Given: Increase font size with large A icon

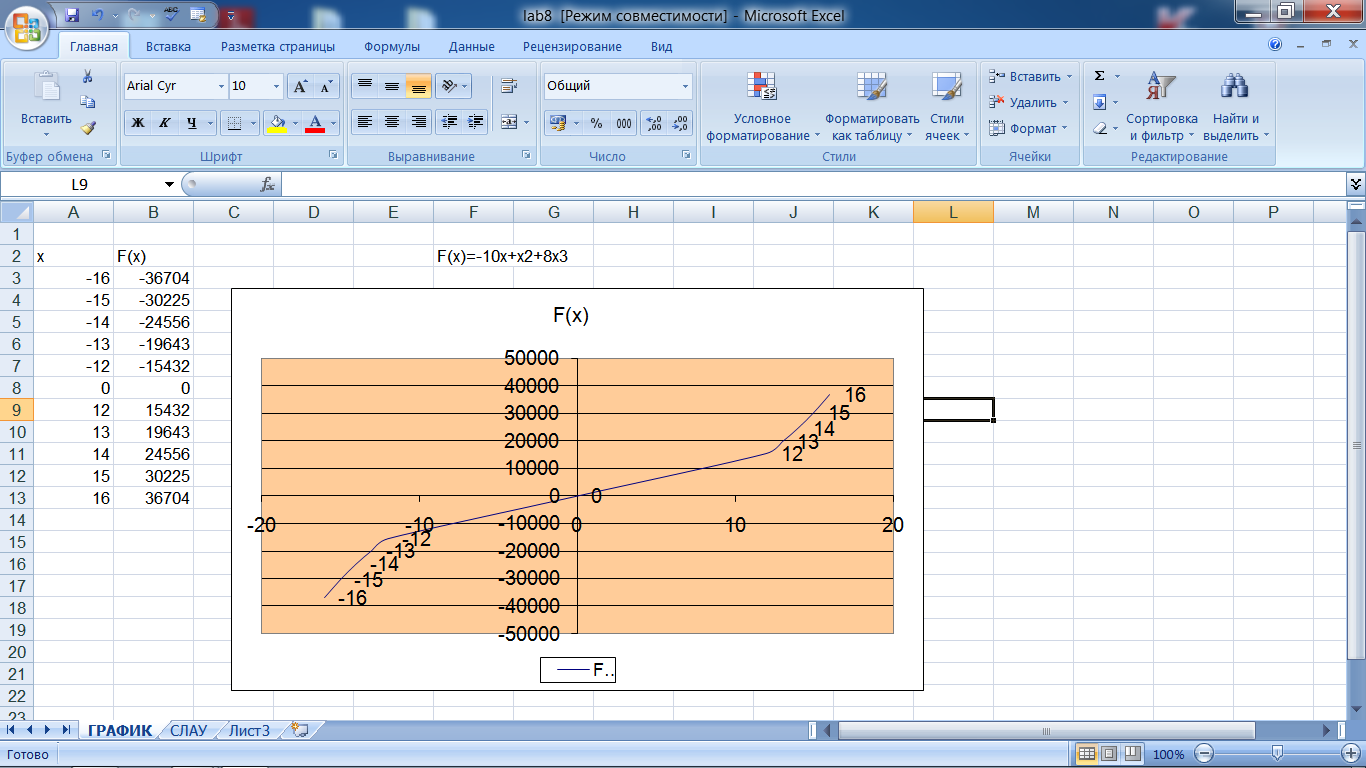Looking at the screenshot, I should coord(300,86).
